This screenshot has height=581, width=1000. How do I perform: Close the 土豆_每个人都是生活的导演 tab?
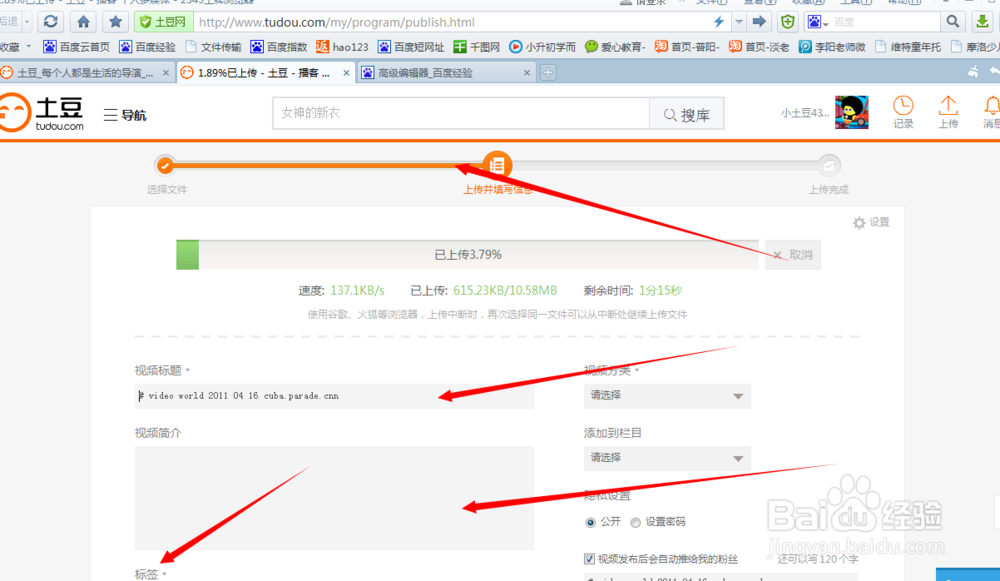(x=166, y=73)
